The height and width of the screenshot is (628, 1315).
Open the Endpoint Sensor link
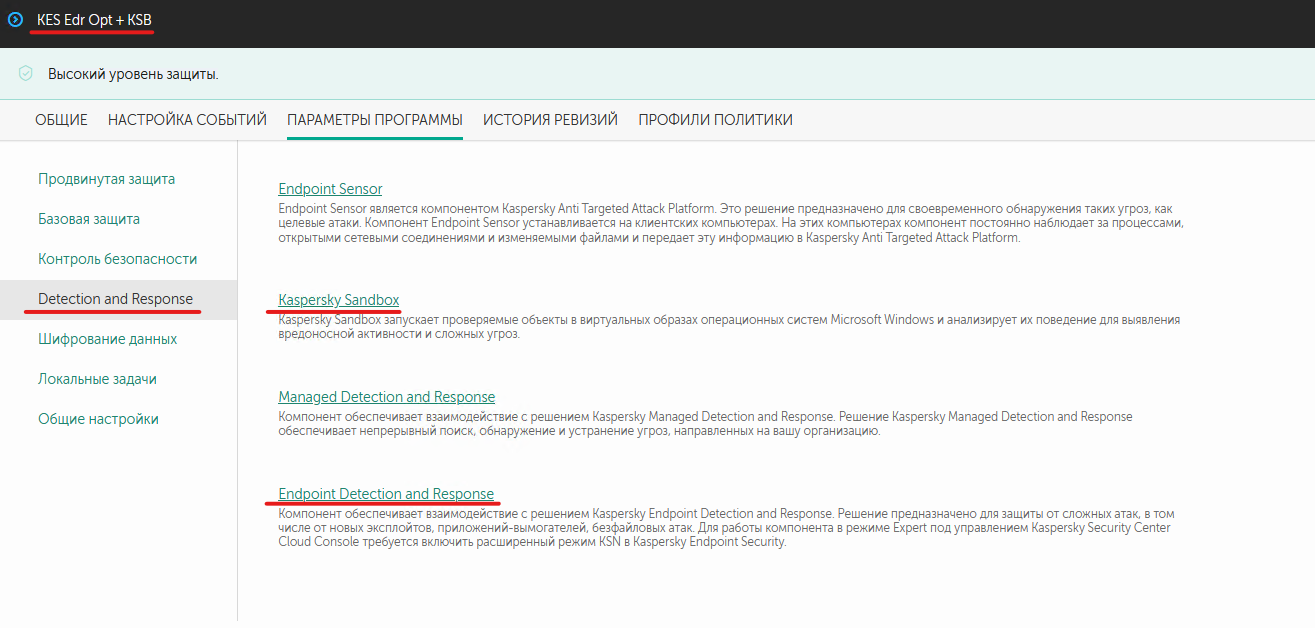330,188
